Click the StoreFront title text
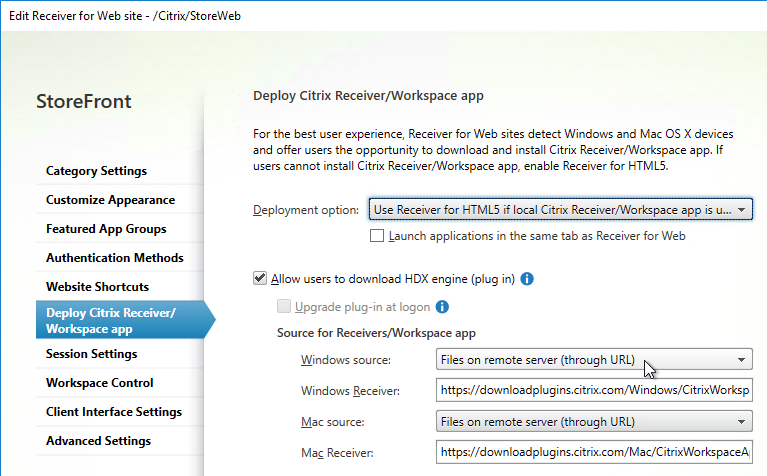Image resolution: width=767 pixels, height=476 pixels. [84, 101]
